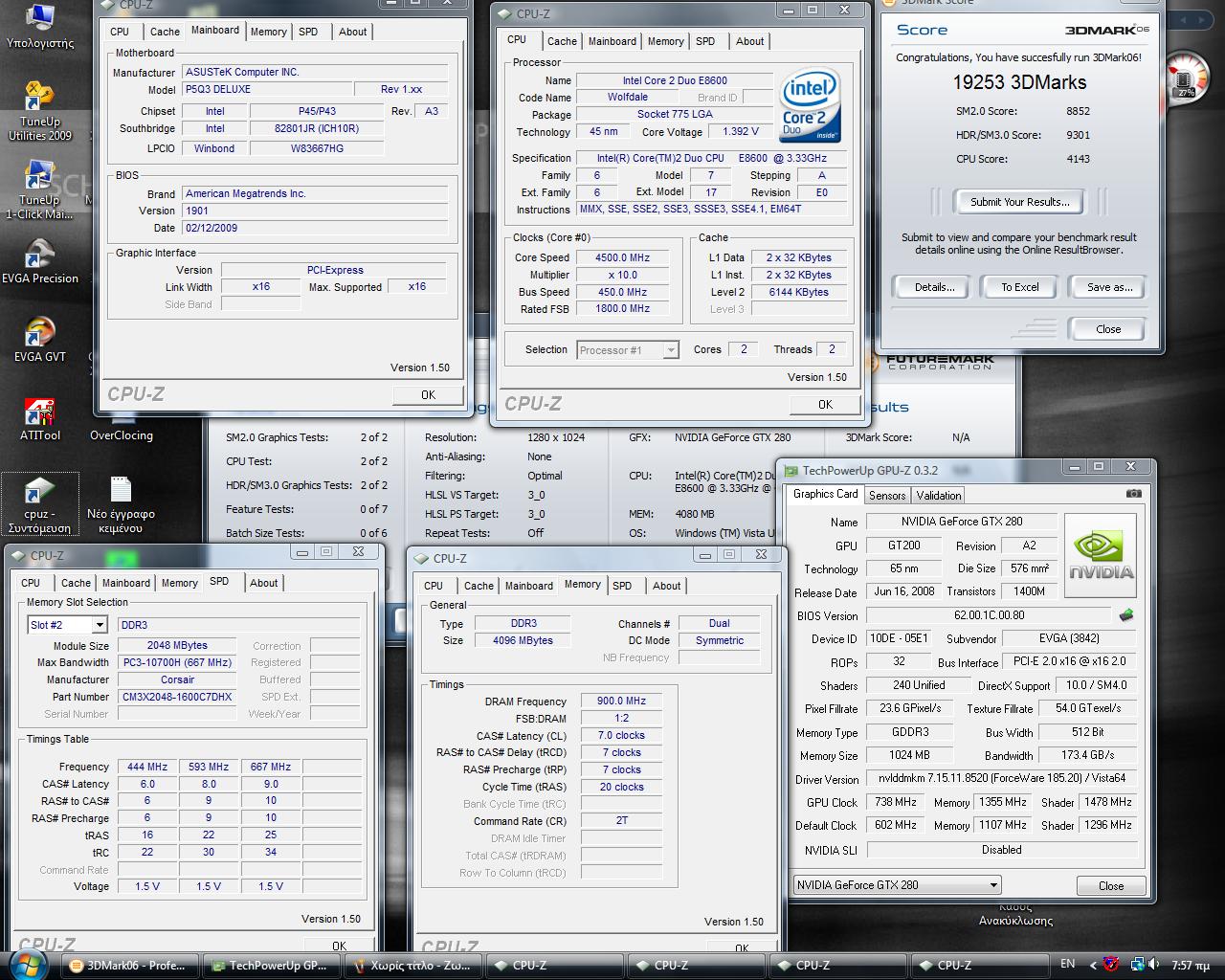1225x980 pixels.
Task: Select the Graphics Card tab in GPU-Z
Action: [825, 494]
